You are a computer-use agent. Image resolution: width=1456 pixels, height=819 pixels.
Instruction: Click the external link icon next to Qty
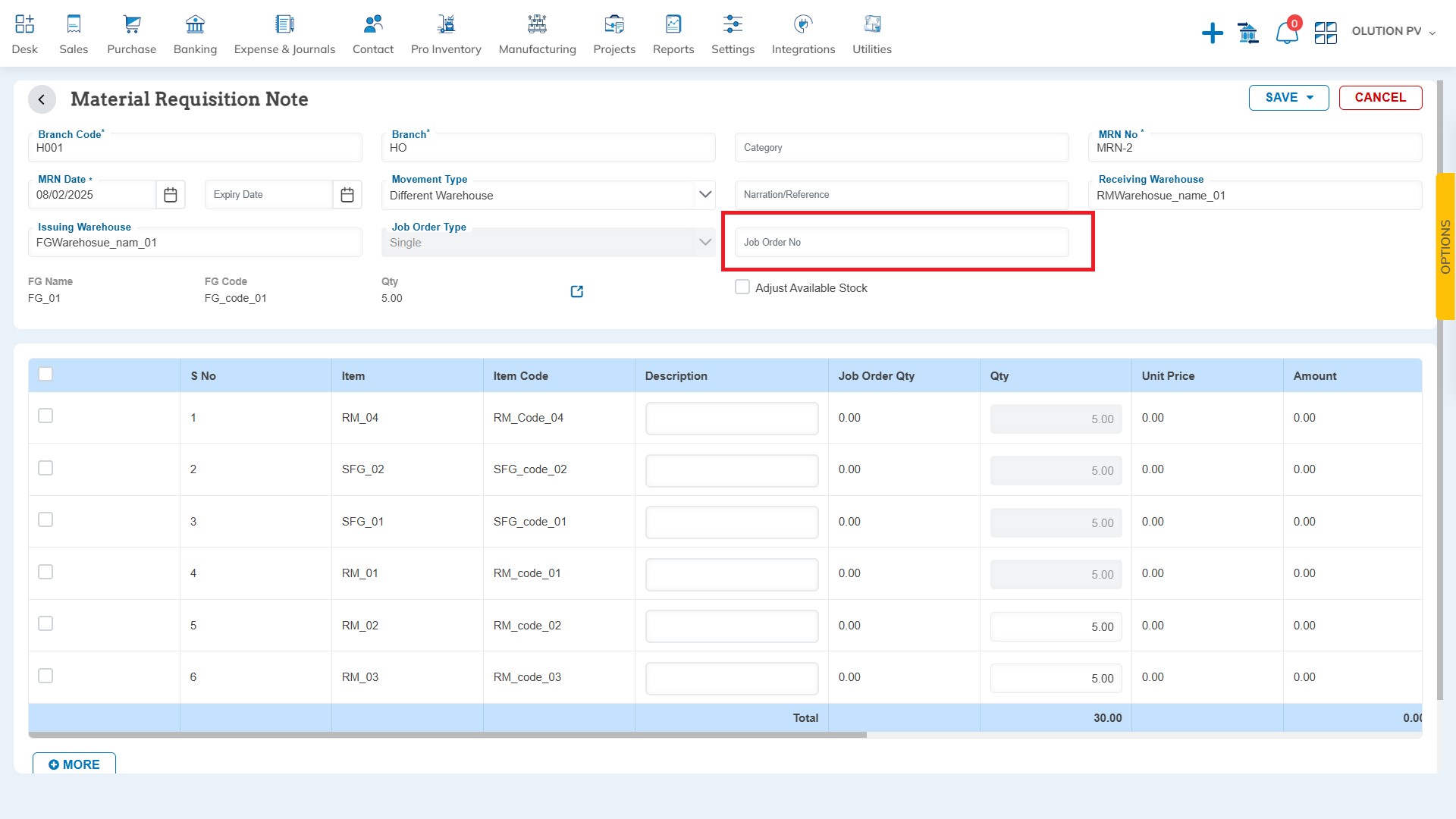coord(576,291)
